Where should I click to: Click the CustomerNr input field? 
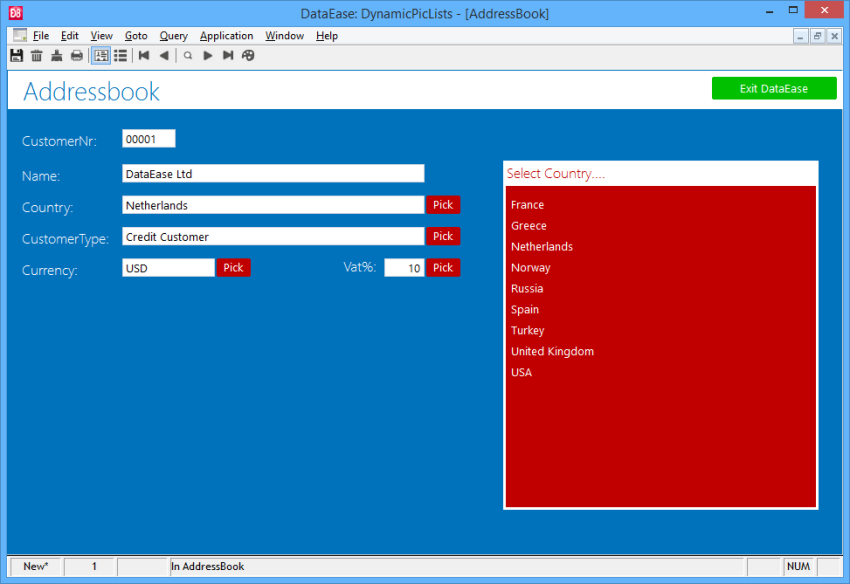[149, 139]
